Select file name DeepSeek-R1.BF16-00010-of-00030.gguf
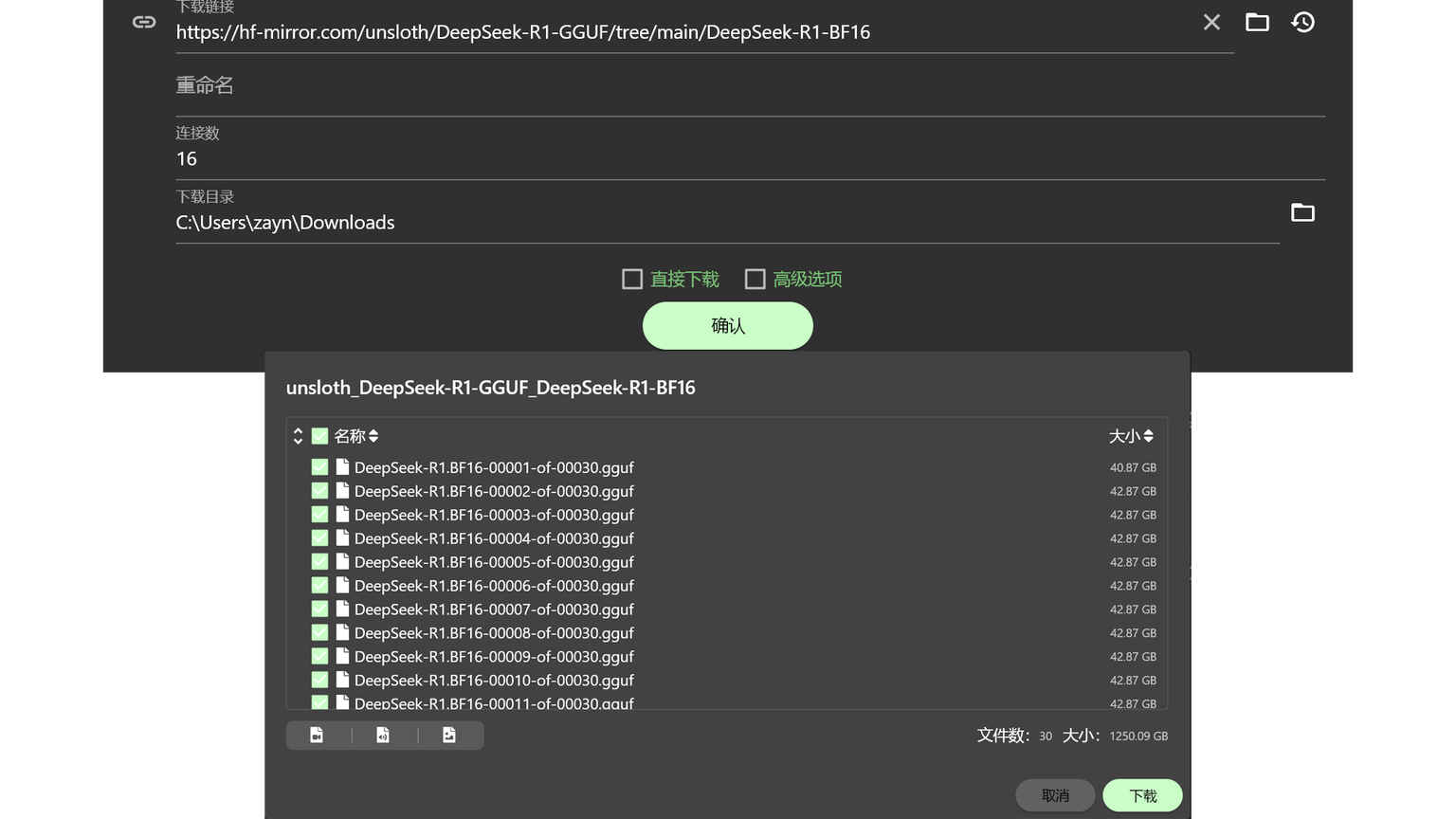Viewport: 1456px width, 819px height. point(494,681)
